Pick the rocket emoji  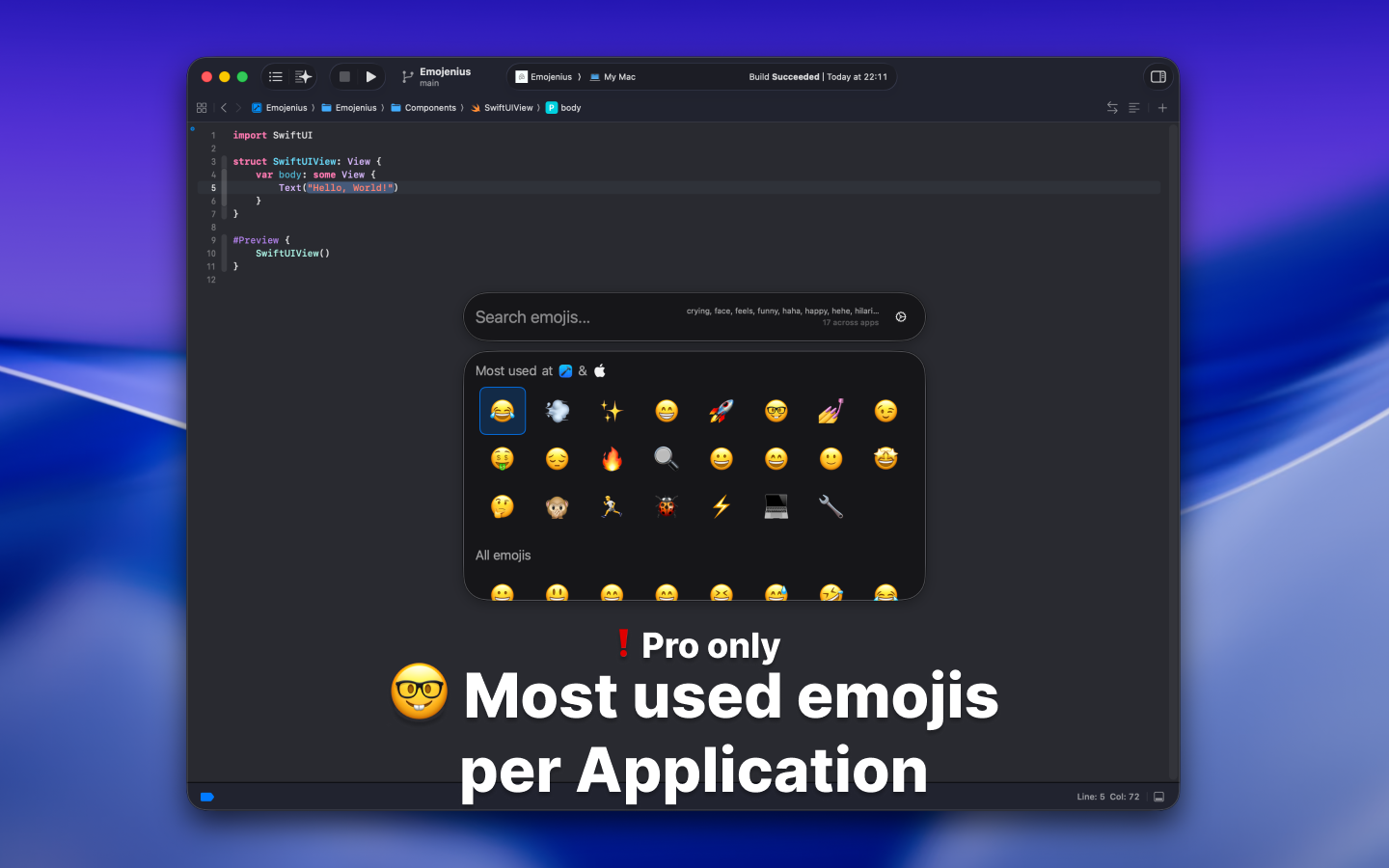click(x=722, y=411)
